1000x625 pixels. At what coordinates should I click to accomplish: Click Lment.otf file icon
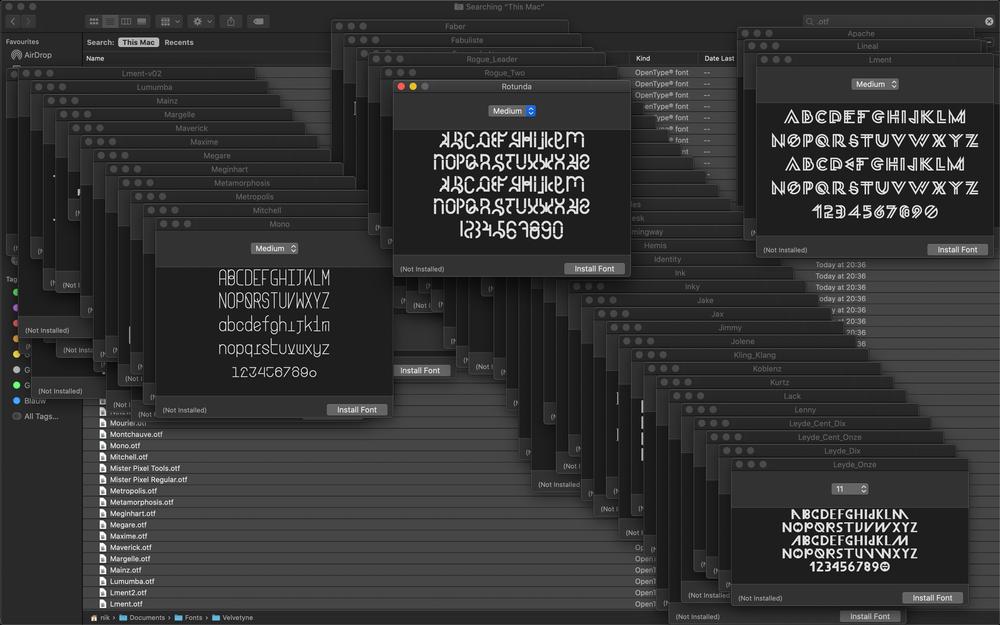103,605
